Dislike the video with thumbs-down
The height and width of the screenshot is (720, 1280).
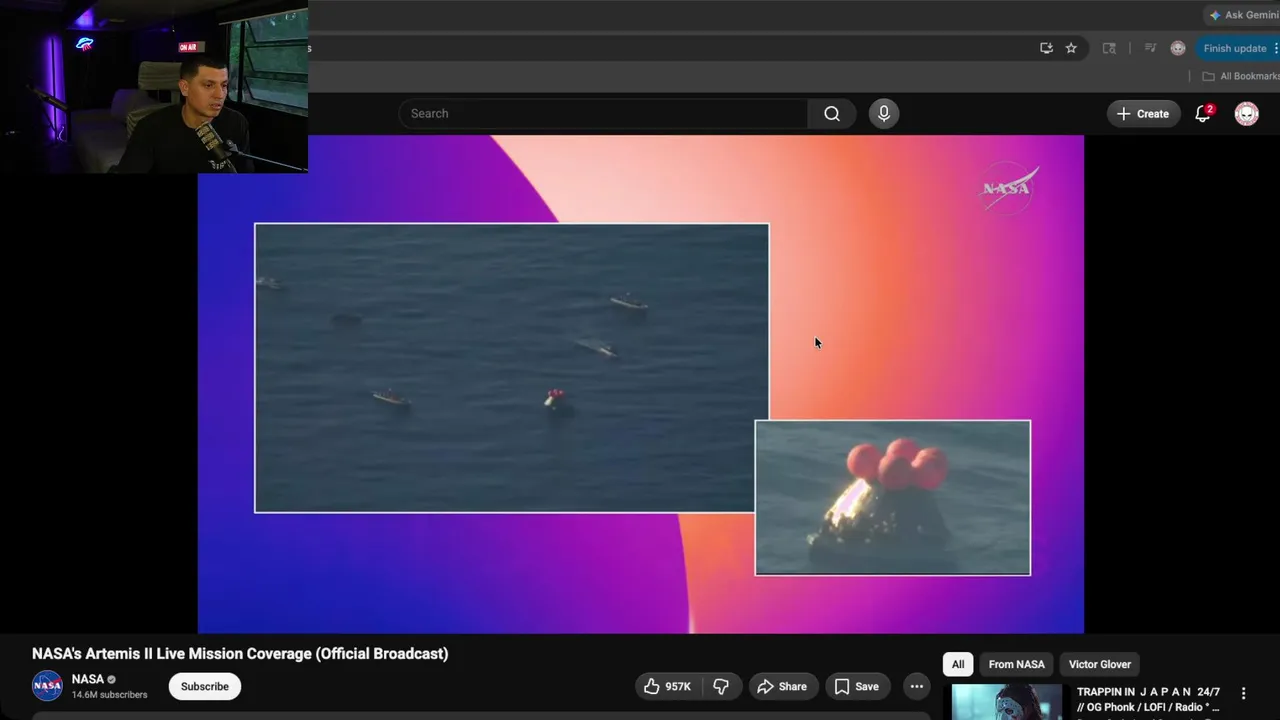point(720,686)
